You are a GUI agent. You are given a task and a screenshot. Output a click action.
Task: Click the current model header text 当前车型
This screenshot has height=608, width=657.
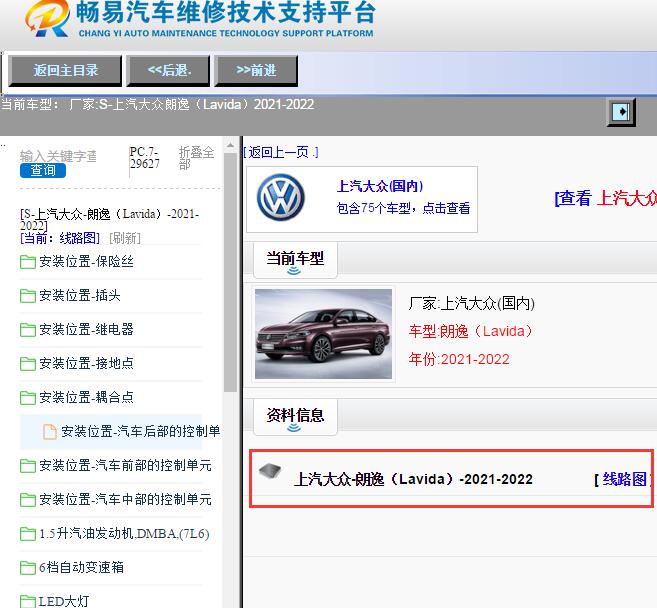tap(157, 104)
